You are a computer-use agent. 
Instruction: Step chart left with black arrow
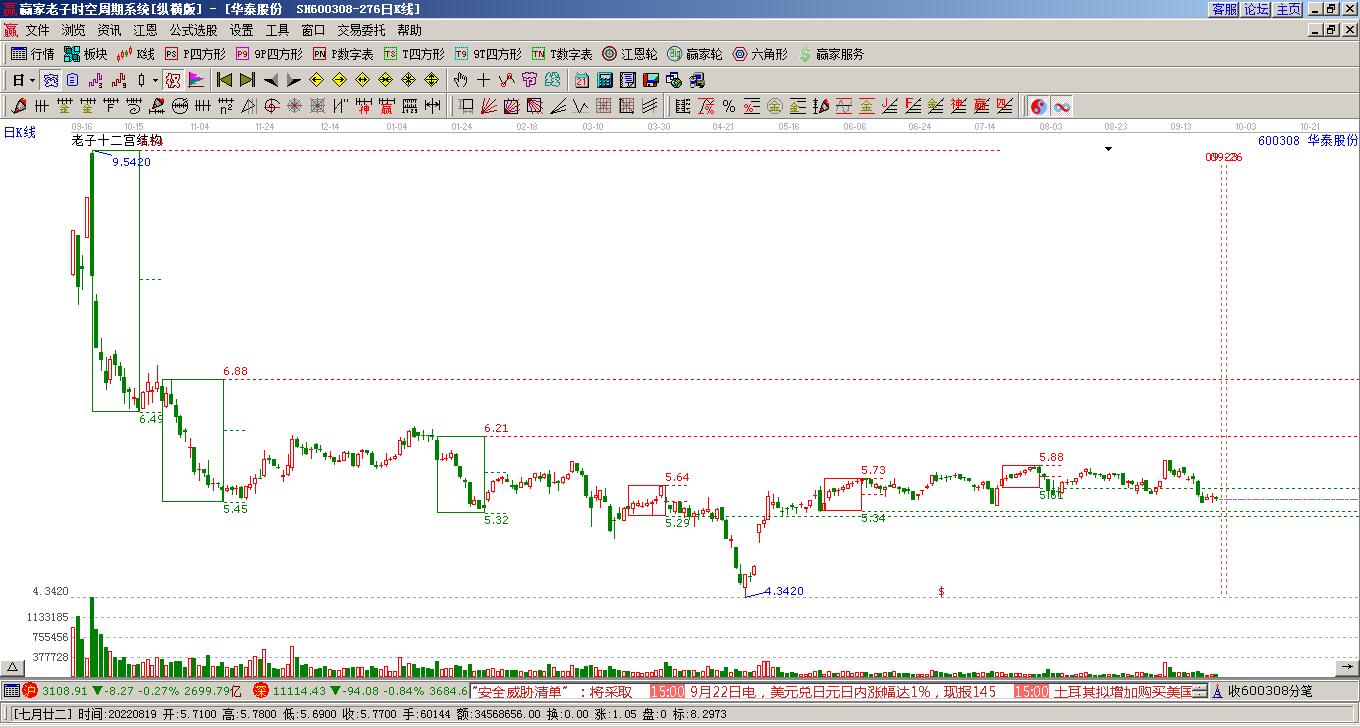click(271, 80)
